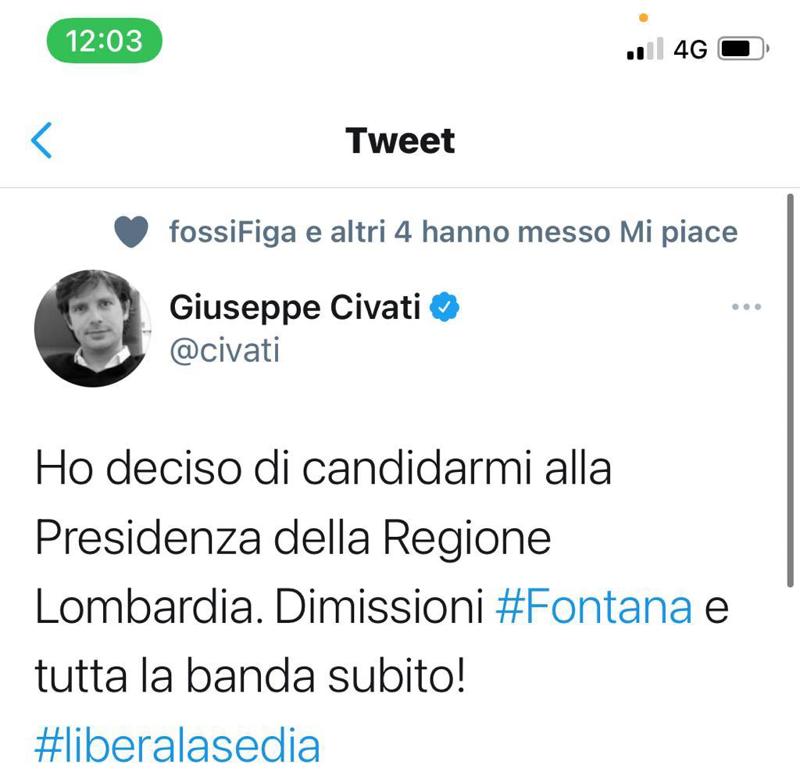
Task: Tap the cellular signal bars
Action: point(645,49)
